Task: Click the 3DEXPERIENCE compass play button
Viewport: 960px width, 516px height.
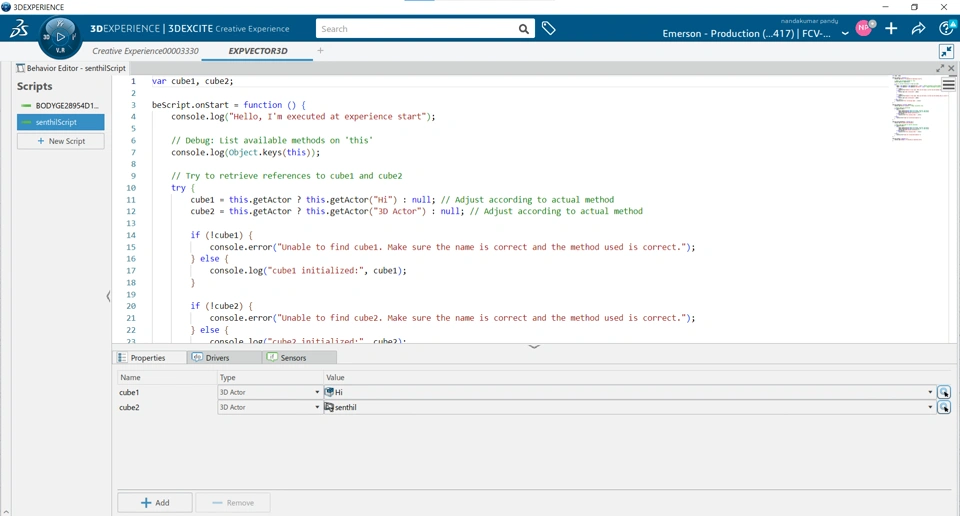Action: (x=60, y=37)
